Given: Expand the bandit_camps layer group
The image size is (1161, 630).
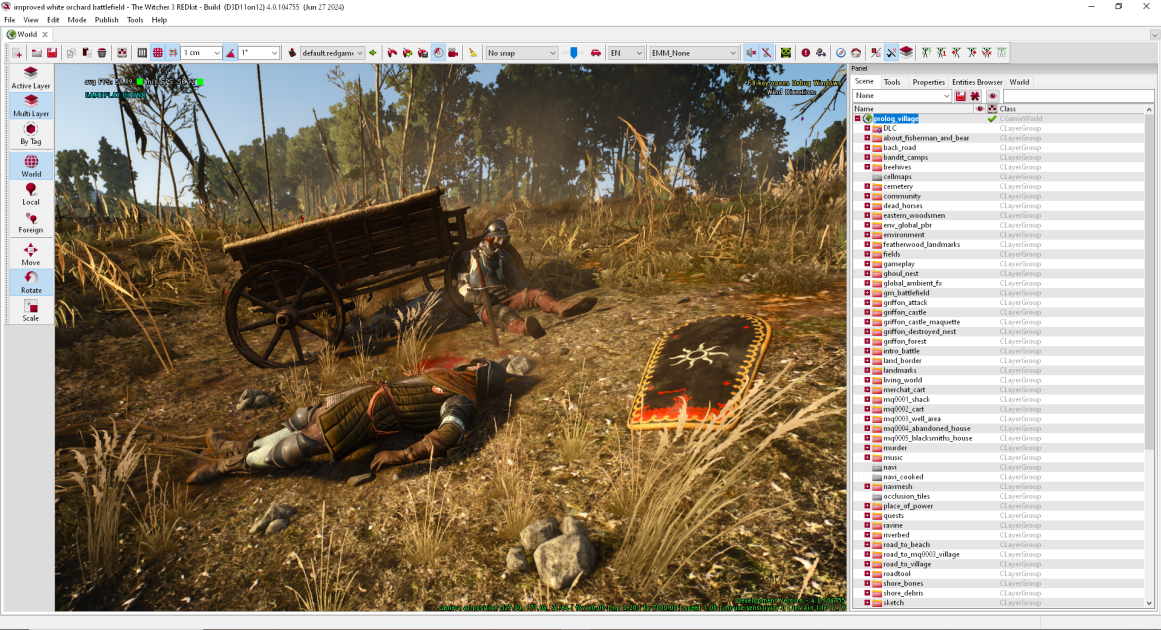Looking at the screenshot, I should click(x=867, y=158).
